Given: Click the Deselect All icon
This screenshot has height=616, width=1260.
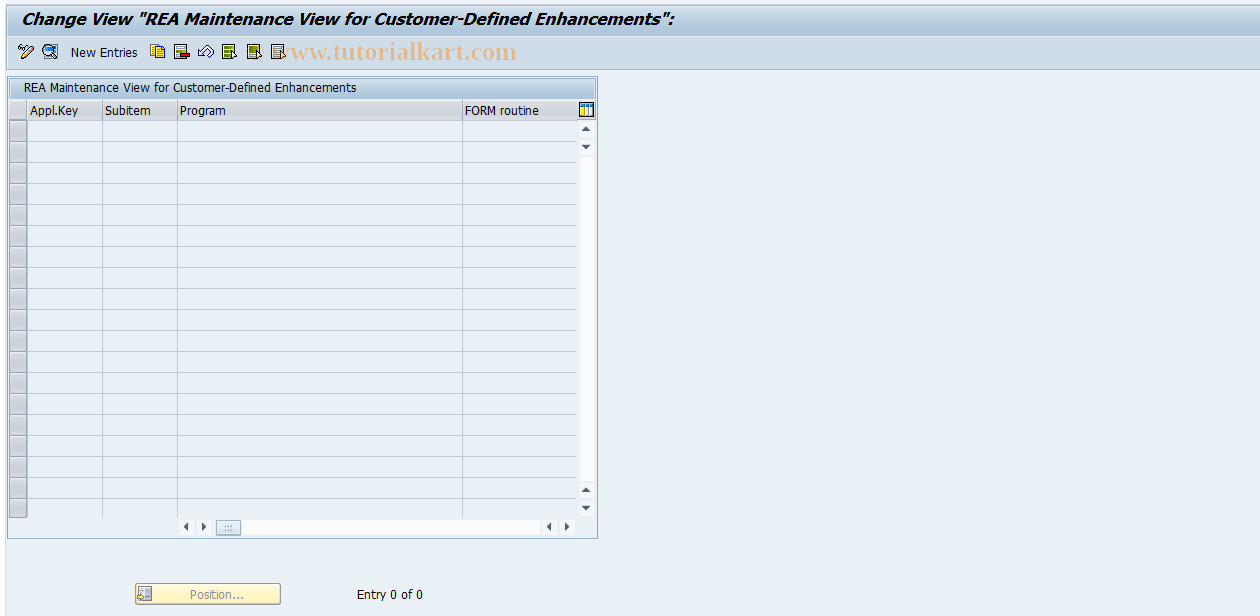Looking at the screenshot, I should click(x=278, y=52).
